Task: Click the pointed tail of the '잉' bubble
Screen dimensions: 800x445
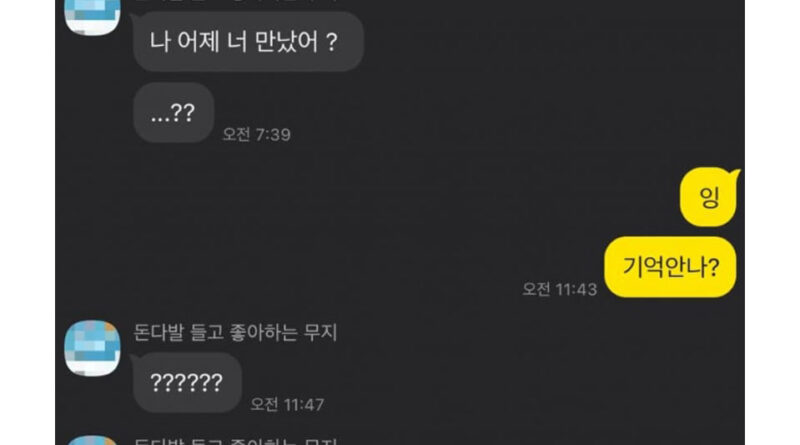Action: pyautogui.click(x=735, y=175)
